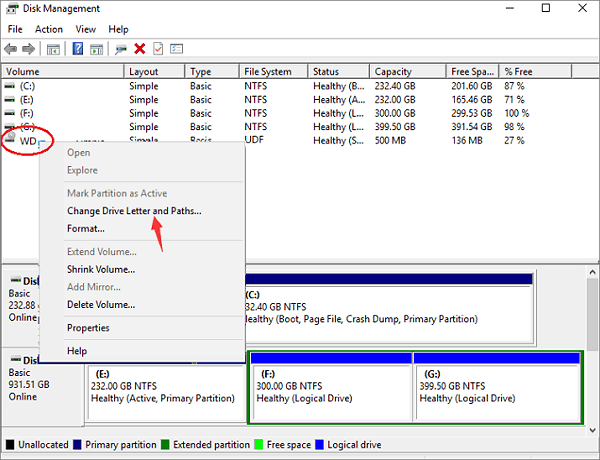Choose Format from the context menu
The image size is (600, 460).
[86, 229]
